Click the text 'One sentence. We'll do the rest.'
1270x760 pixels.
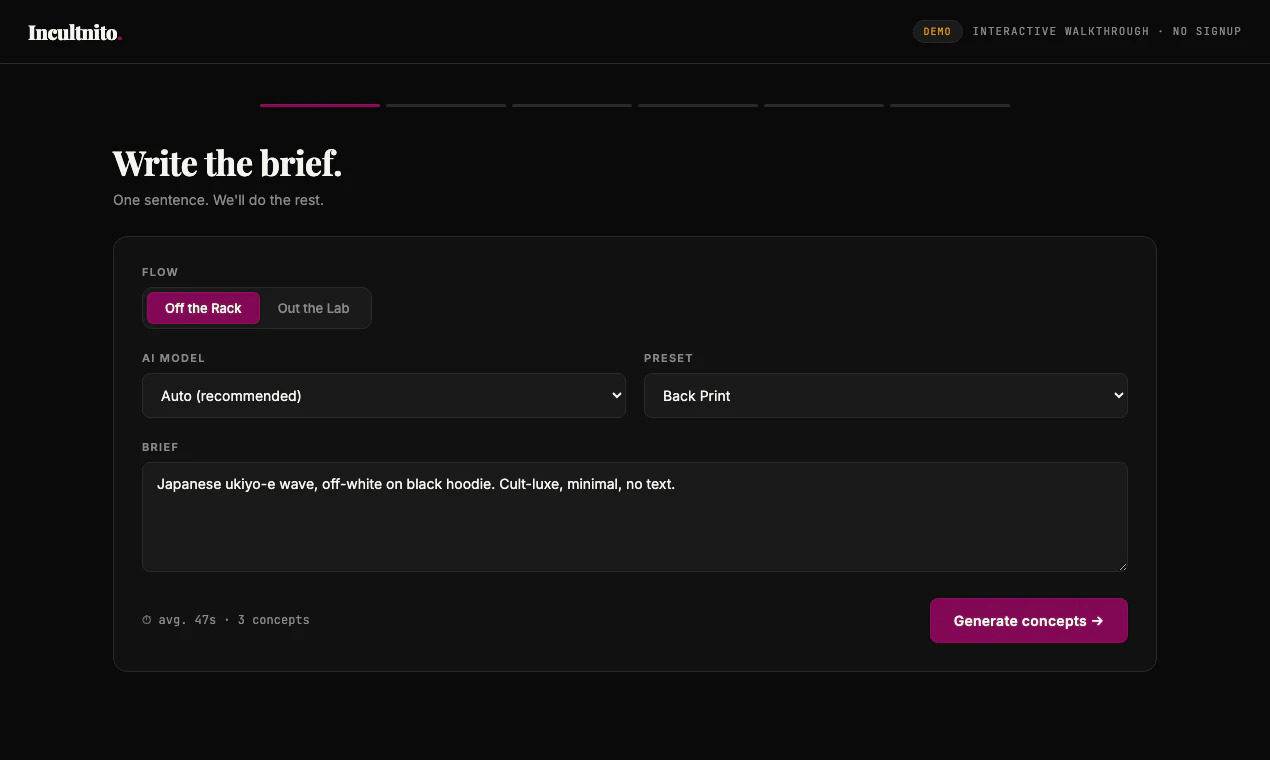(x=218, y=200)
